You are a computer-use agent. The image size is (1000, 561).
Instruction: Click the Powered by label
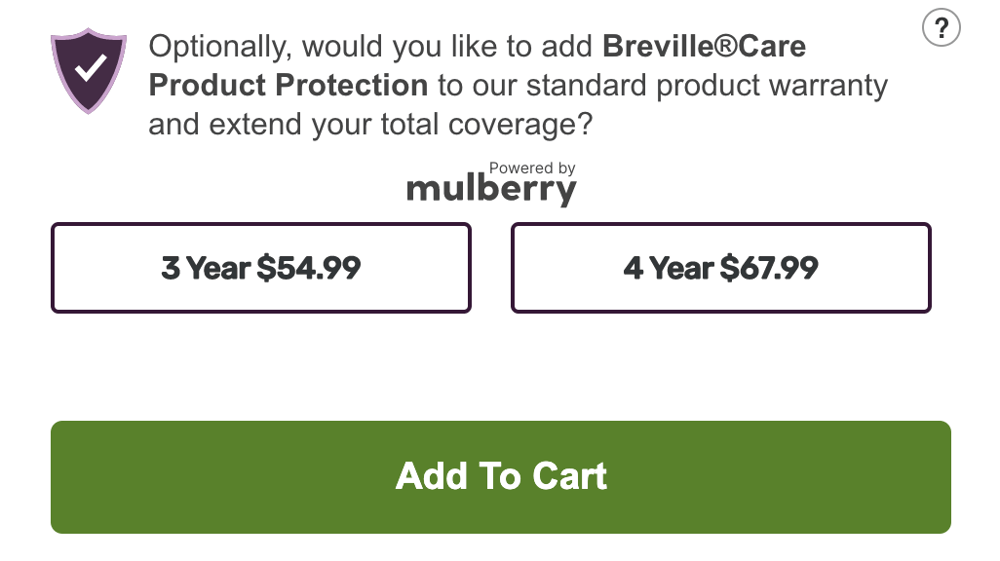click(532, 168)
